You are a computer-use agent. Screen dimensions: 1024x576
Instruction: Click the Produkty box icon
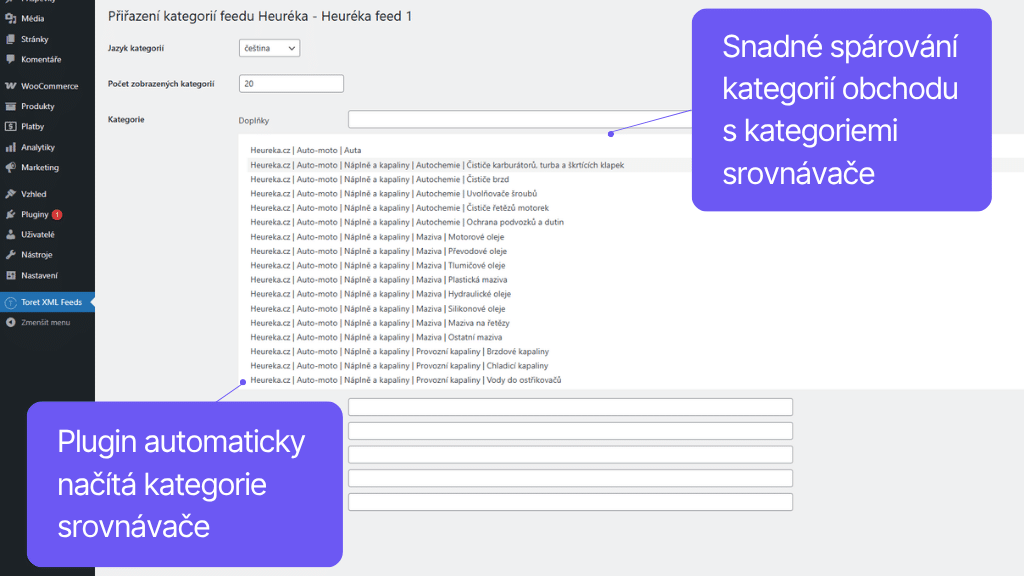point(10,106)
